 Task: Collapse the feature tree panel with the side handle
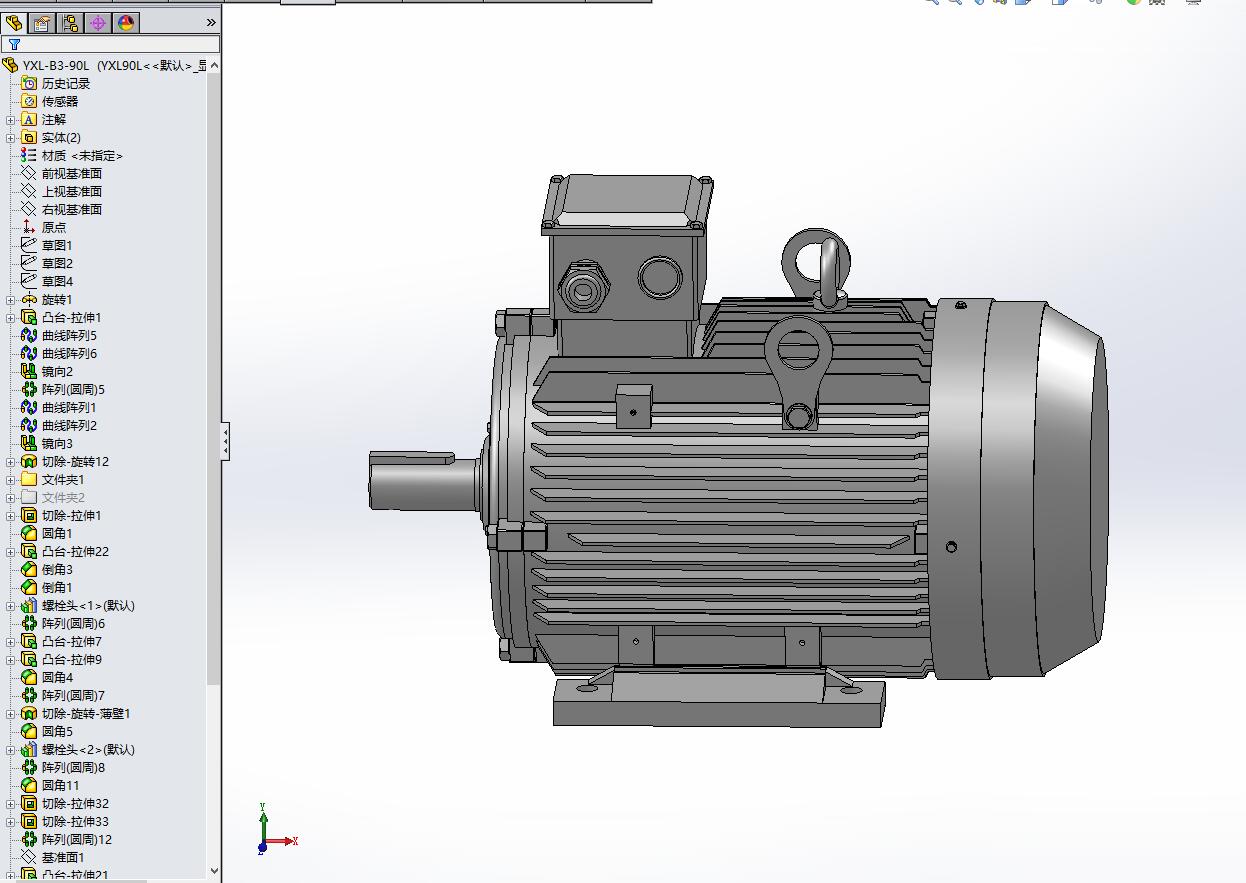(225, 441)
